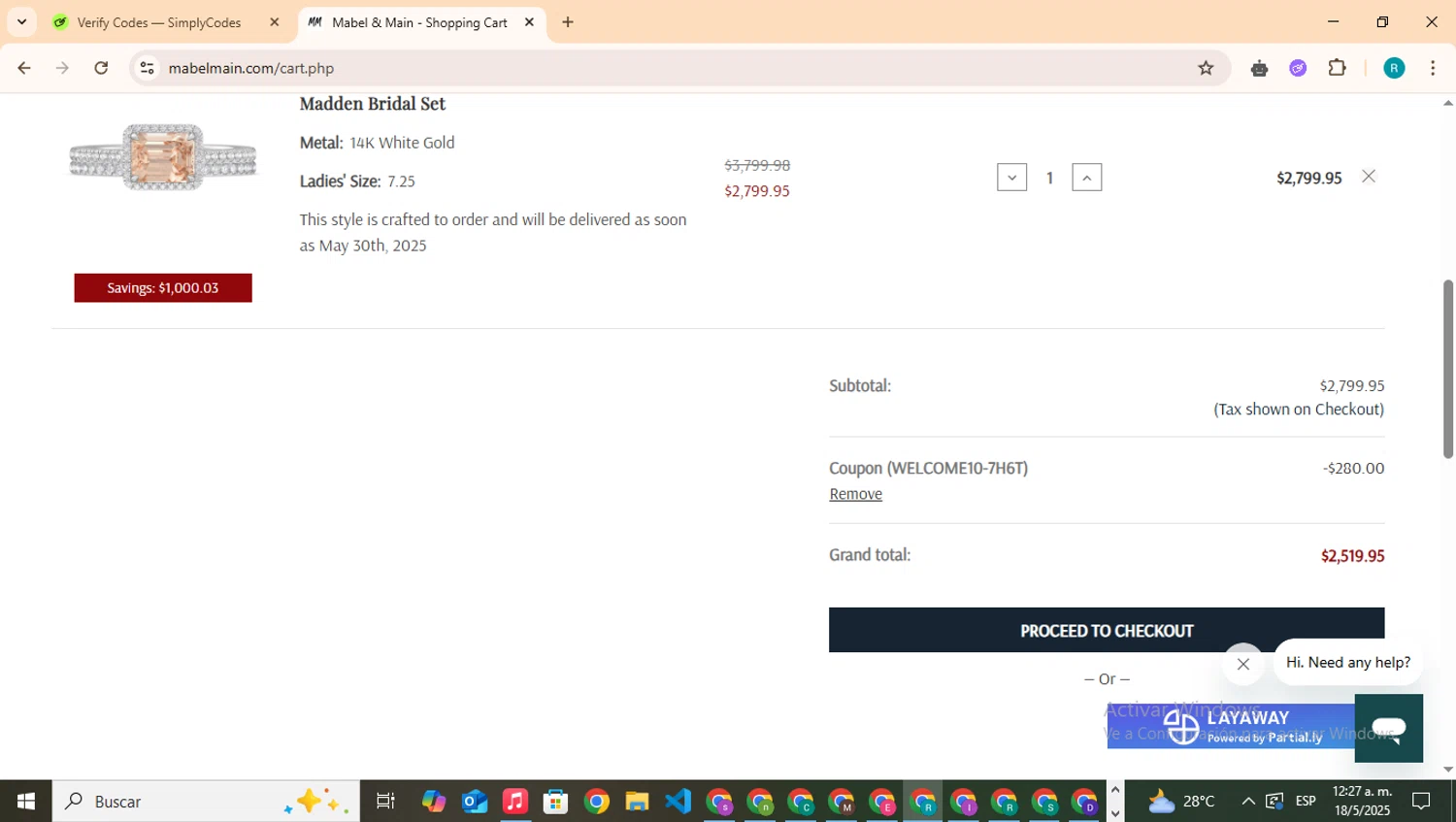Image resolution: width=1456 pixels, height=822 pixels.
Task: Click Proceed to Checkout
Action: point(1107,630)
